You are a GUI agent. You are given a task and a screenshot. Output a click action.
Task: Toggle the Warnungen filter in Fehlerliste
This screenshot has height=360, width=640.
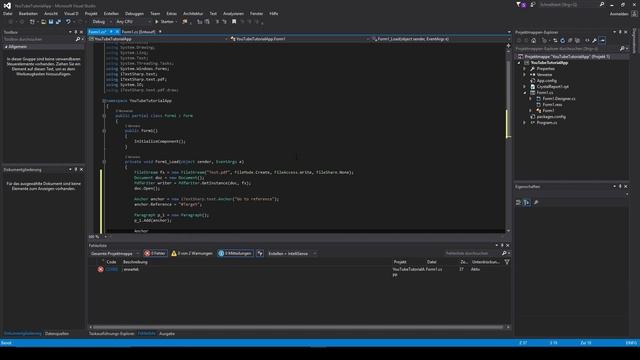[192, 253]
